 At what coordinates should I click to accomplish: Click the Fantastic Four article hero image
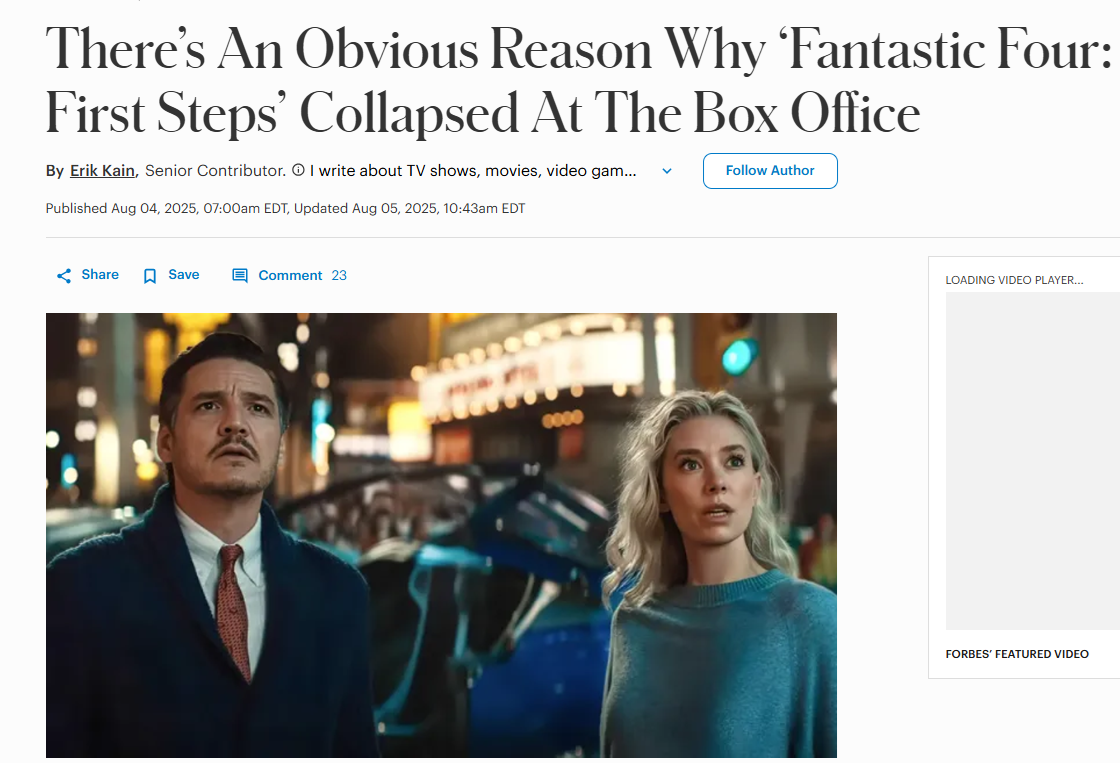tap(441, 535)
